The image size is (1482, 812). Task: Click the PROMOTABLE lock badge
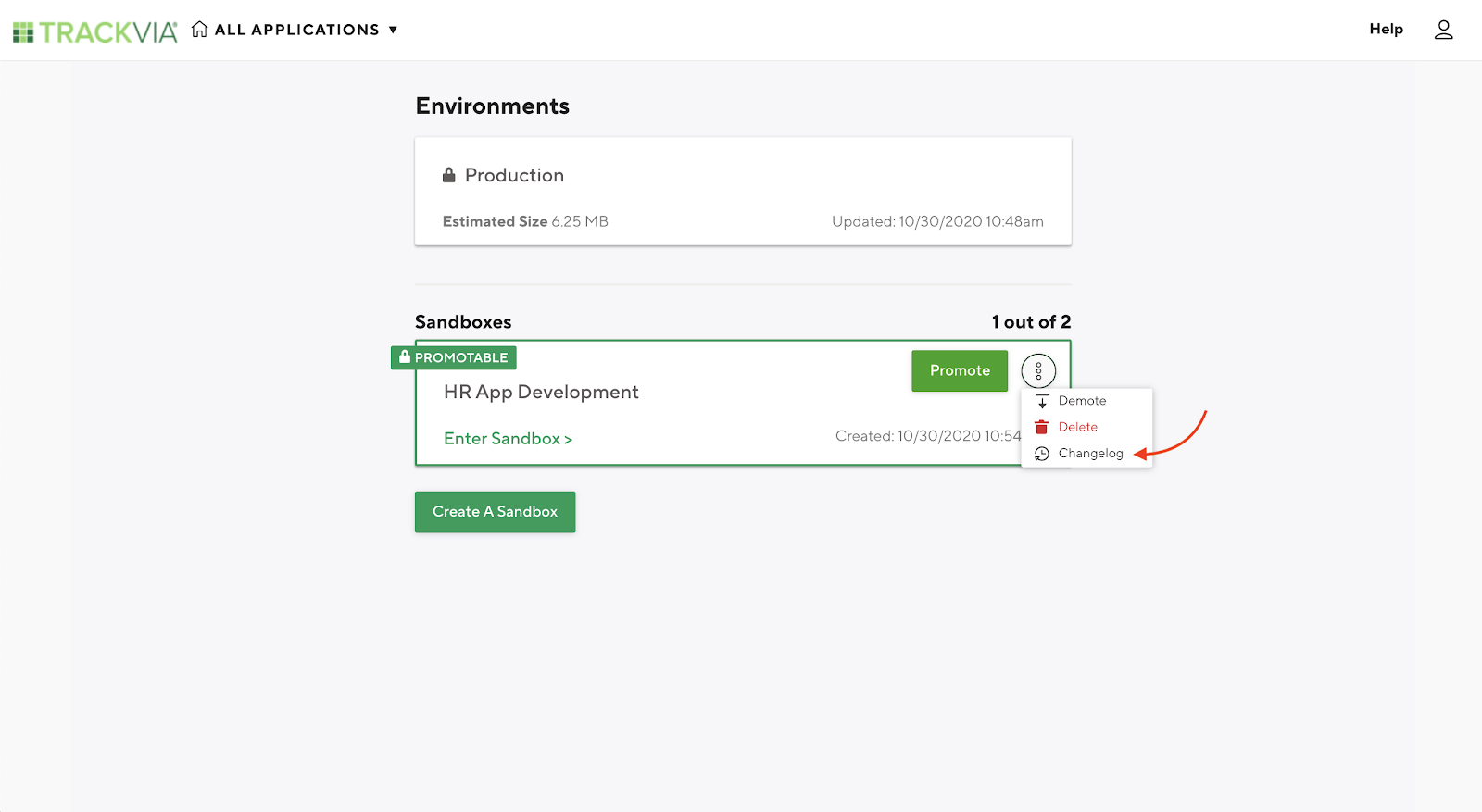(x=454, y=357)
